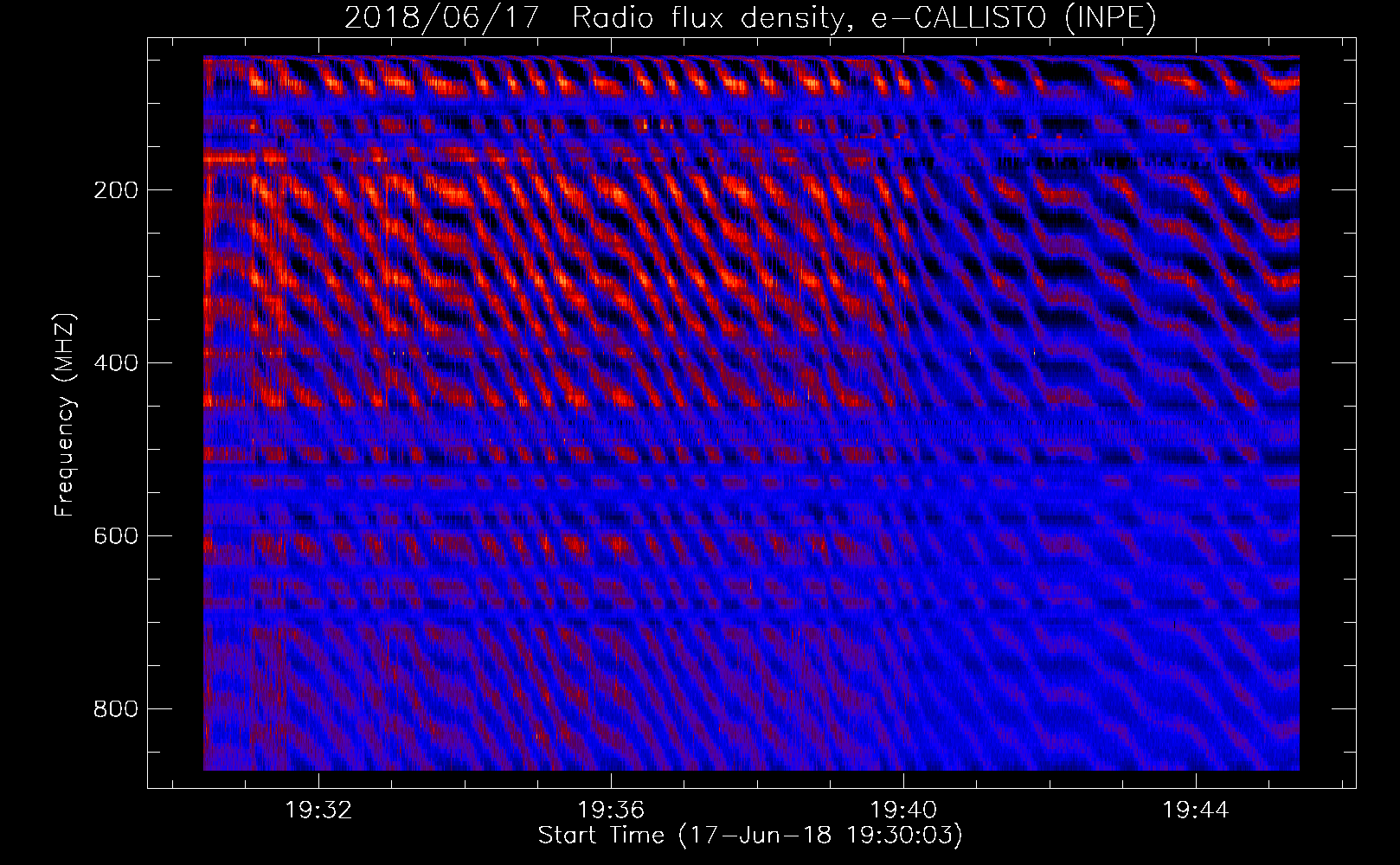Click the 800 frequency tick label
This screenshot has width=1400, height=865.
116,709
